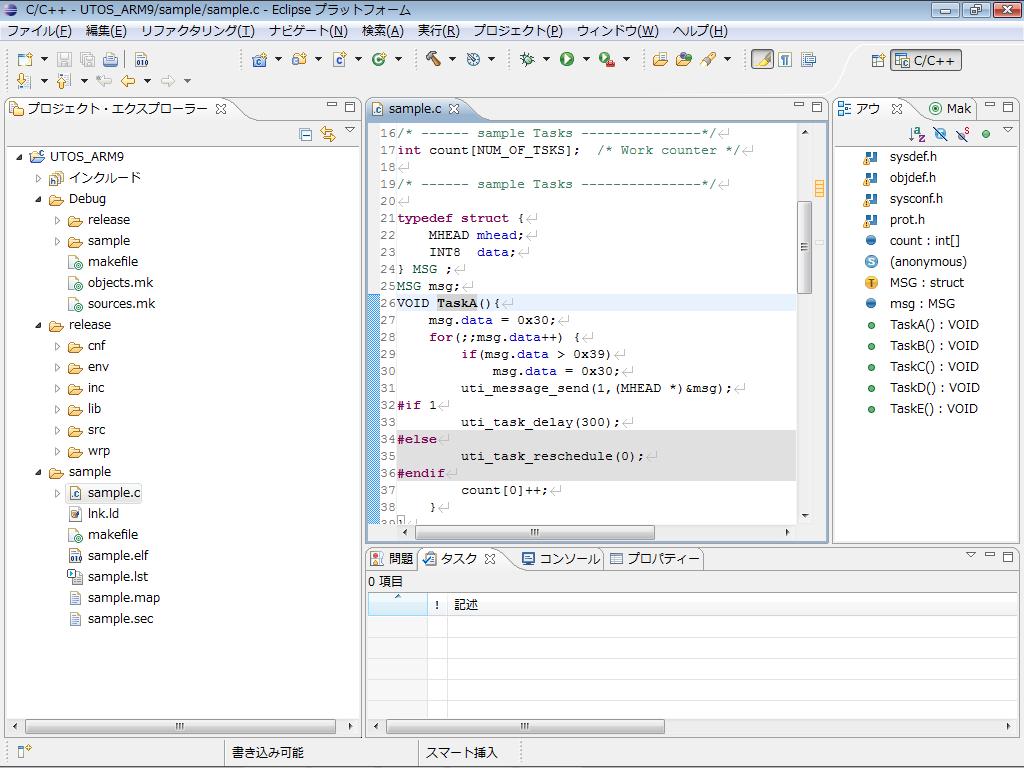Click the Debug bug icon
Screen dimensions: 1024x768
pyautogui.click(x=527, y=59)
